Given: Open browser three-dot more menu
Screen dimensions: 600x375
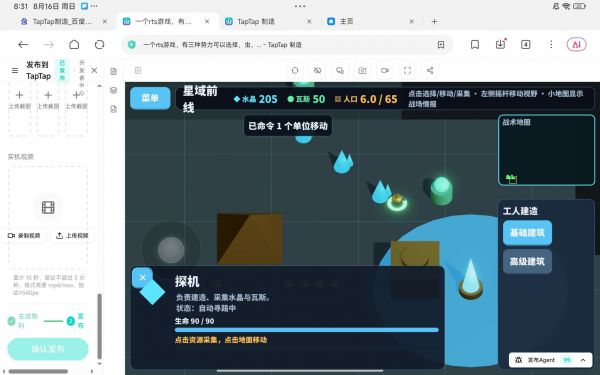Looking at the screenshot, I should [x=551, y=45].
